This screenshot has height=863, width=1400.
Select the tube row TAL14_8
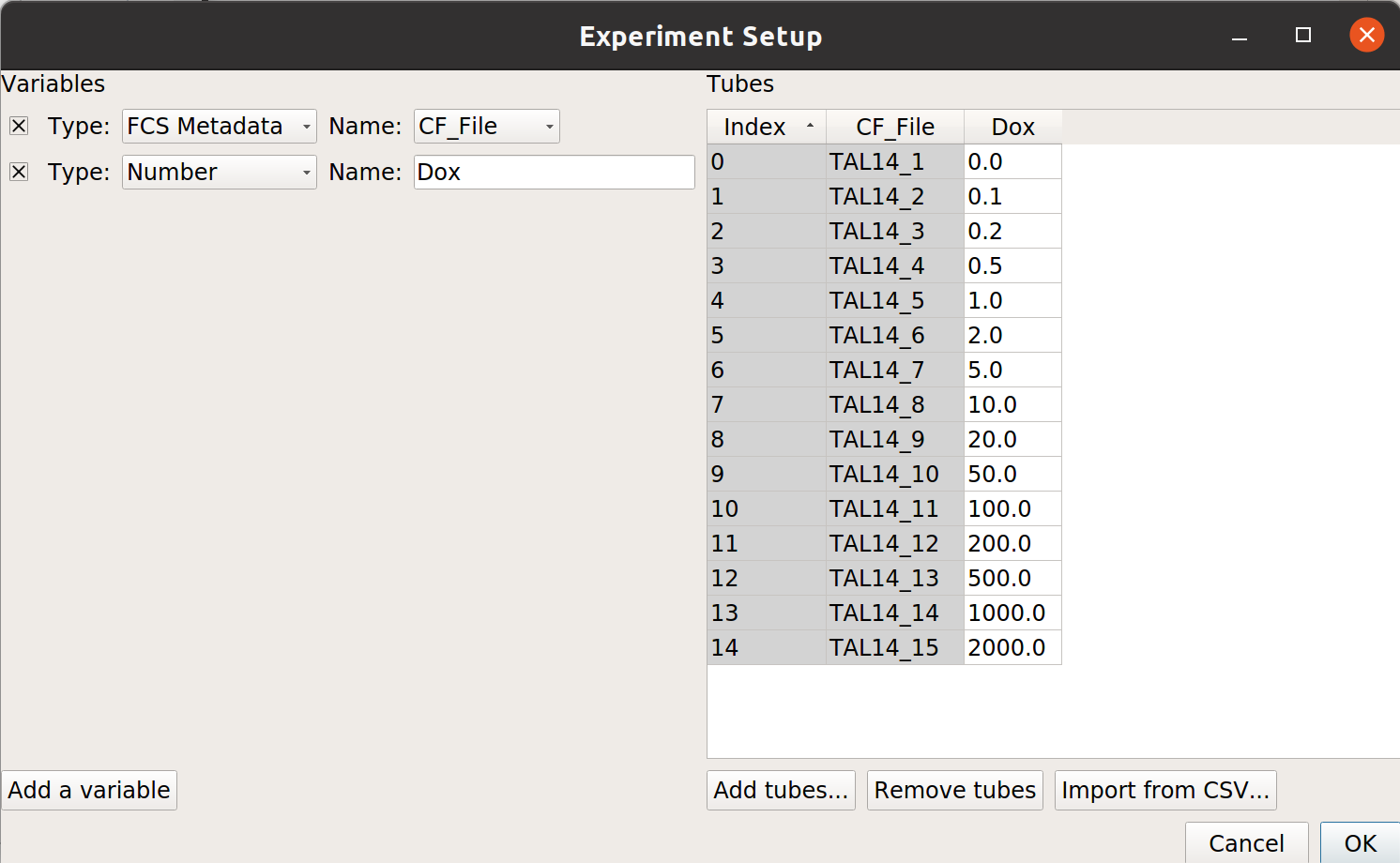[884, 404]
